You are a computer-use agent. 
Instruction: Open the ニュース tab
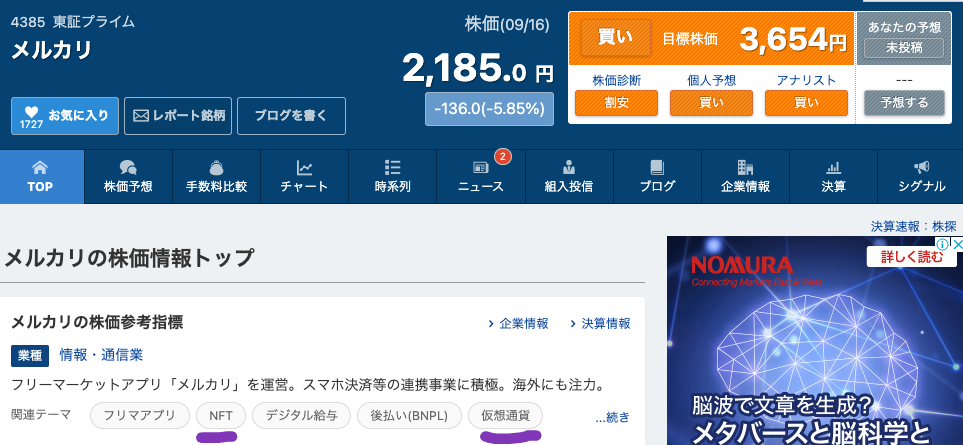[481, 177]
